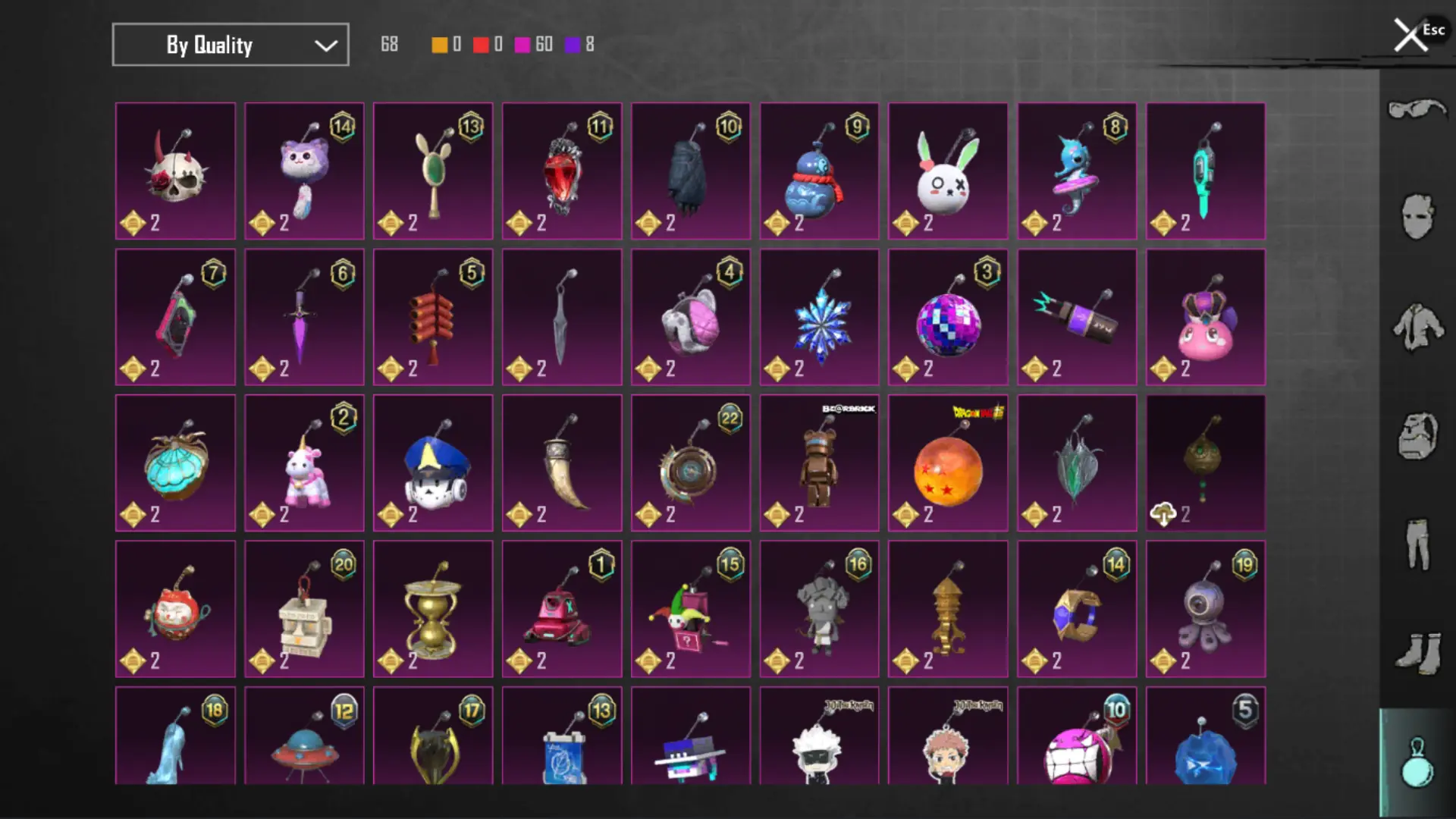Filter by the red quality swatch

point(481,45)
